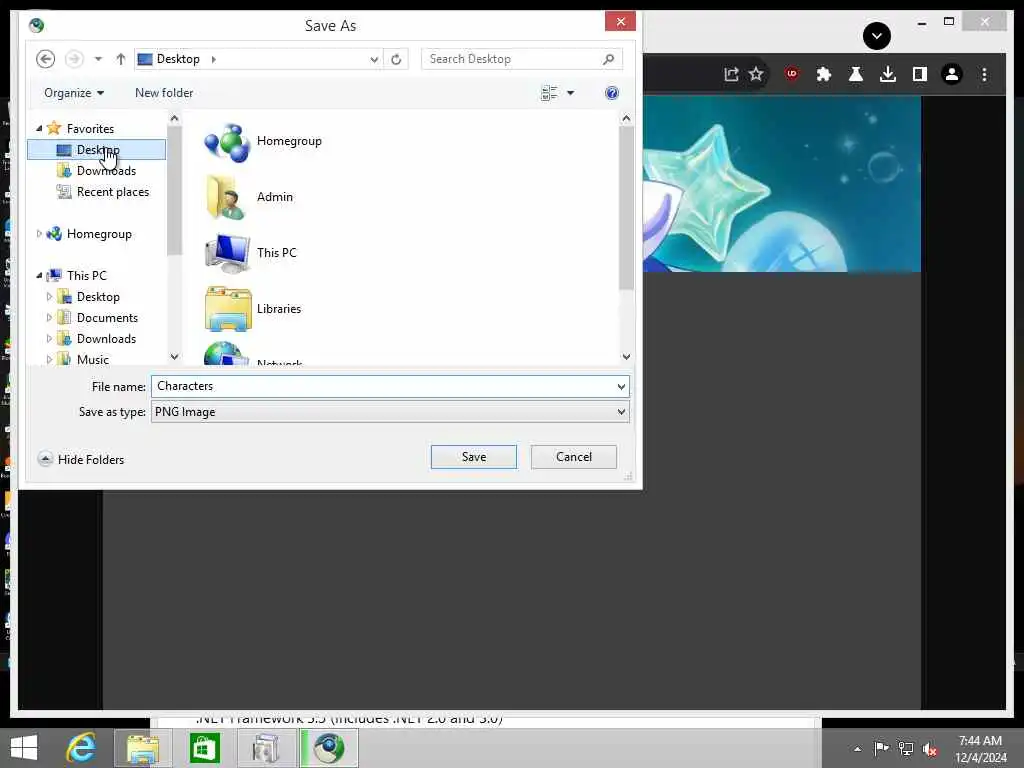Expand Desktop under This PC

[49, 296]
